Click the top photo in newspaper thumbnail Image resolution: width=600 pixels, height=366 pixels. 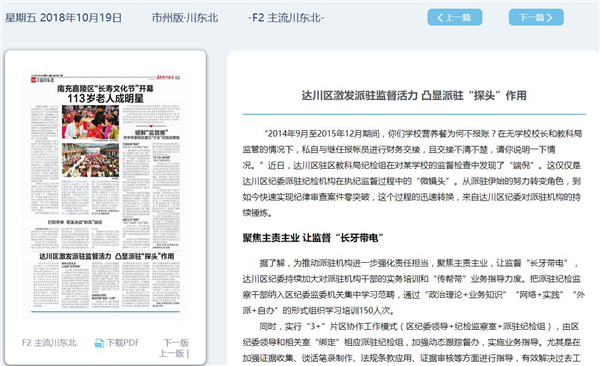90,122
